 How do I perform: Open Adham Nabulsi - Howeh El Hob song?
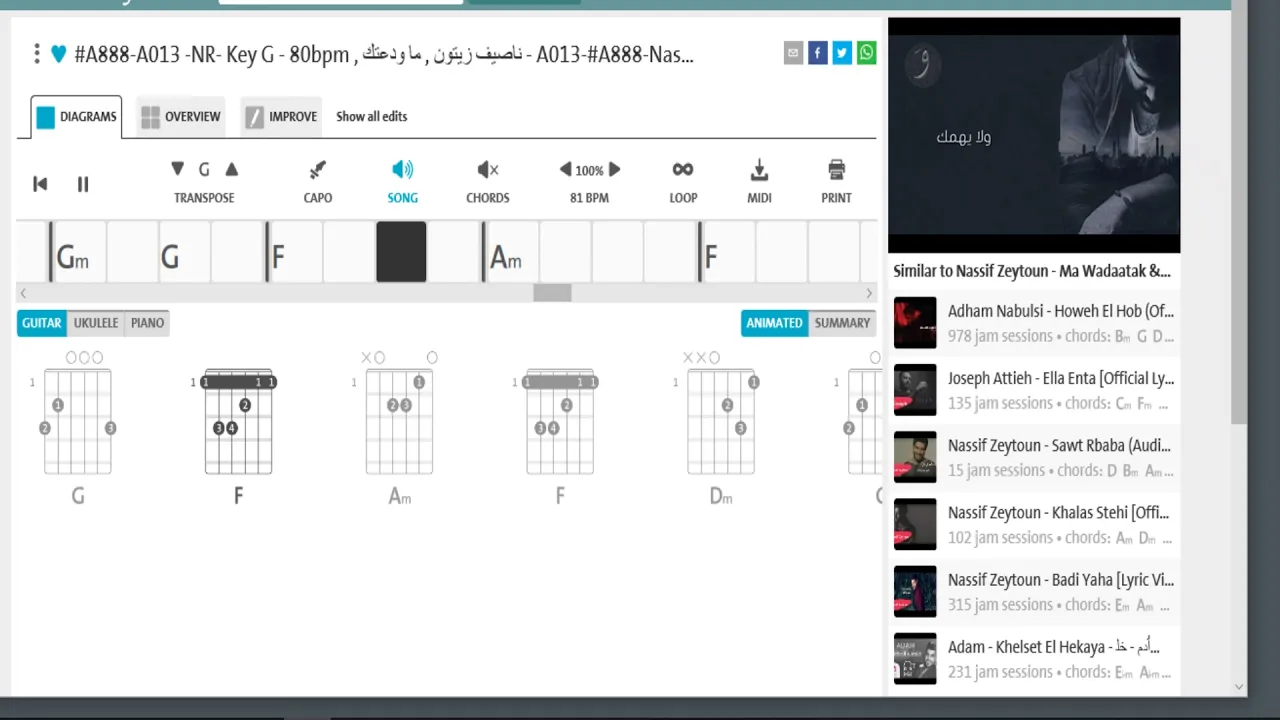tap(1060, 311)
